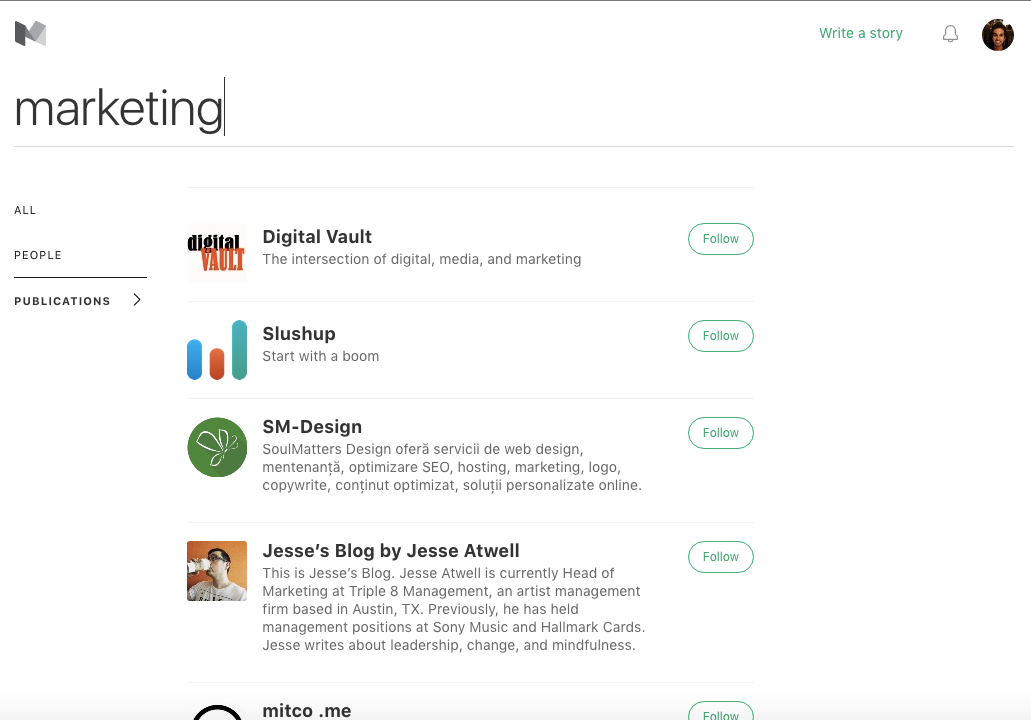Click the Write a story link
This screenshot has height=720, width=1031.
coord(860,34)
